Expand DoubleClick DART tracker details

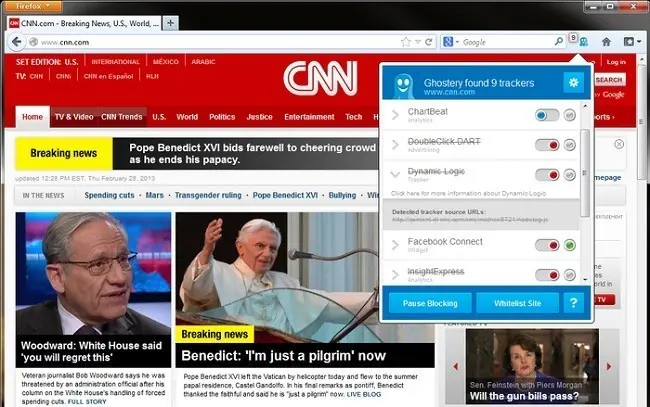(x=395, y=145)
